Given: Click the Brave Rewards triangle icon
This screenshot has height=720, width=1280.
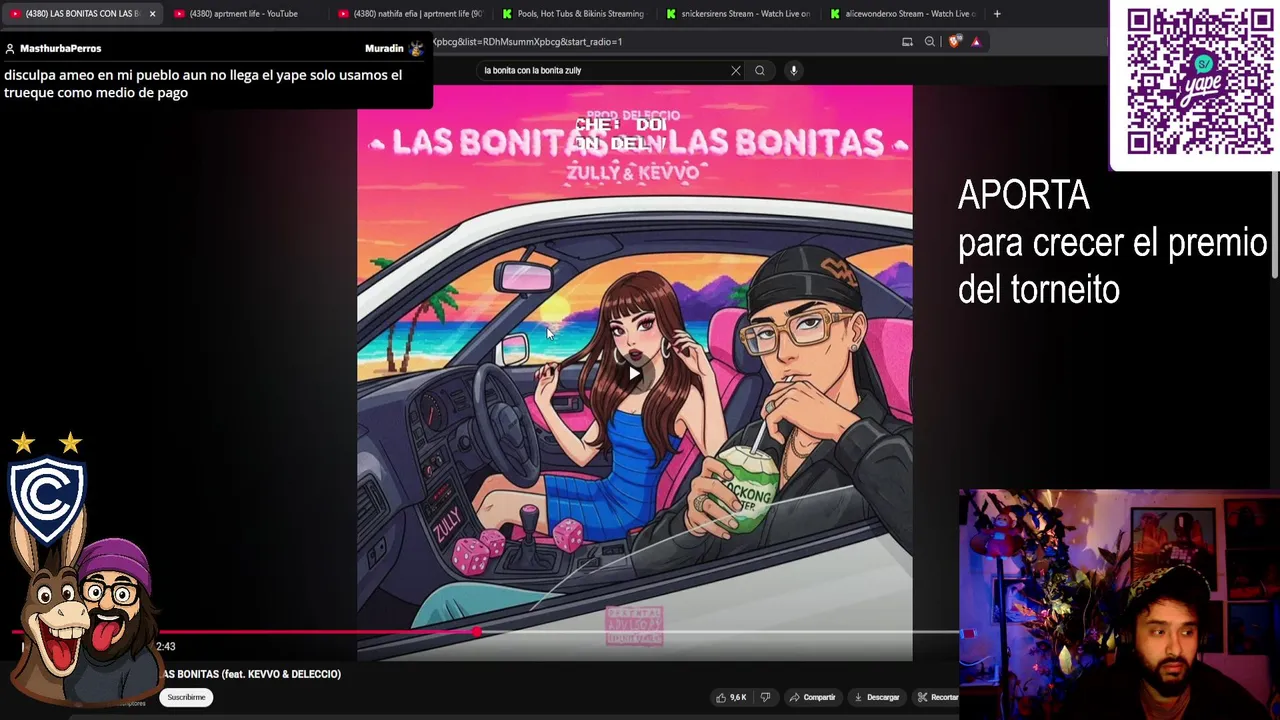Looking at the screenshot, I should pos(976,42).
